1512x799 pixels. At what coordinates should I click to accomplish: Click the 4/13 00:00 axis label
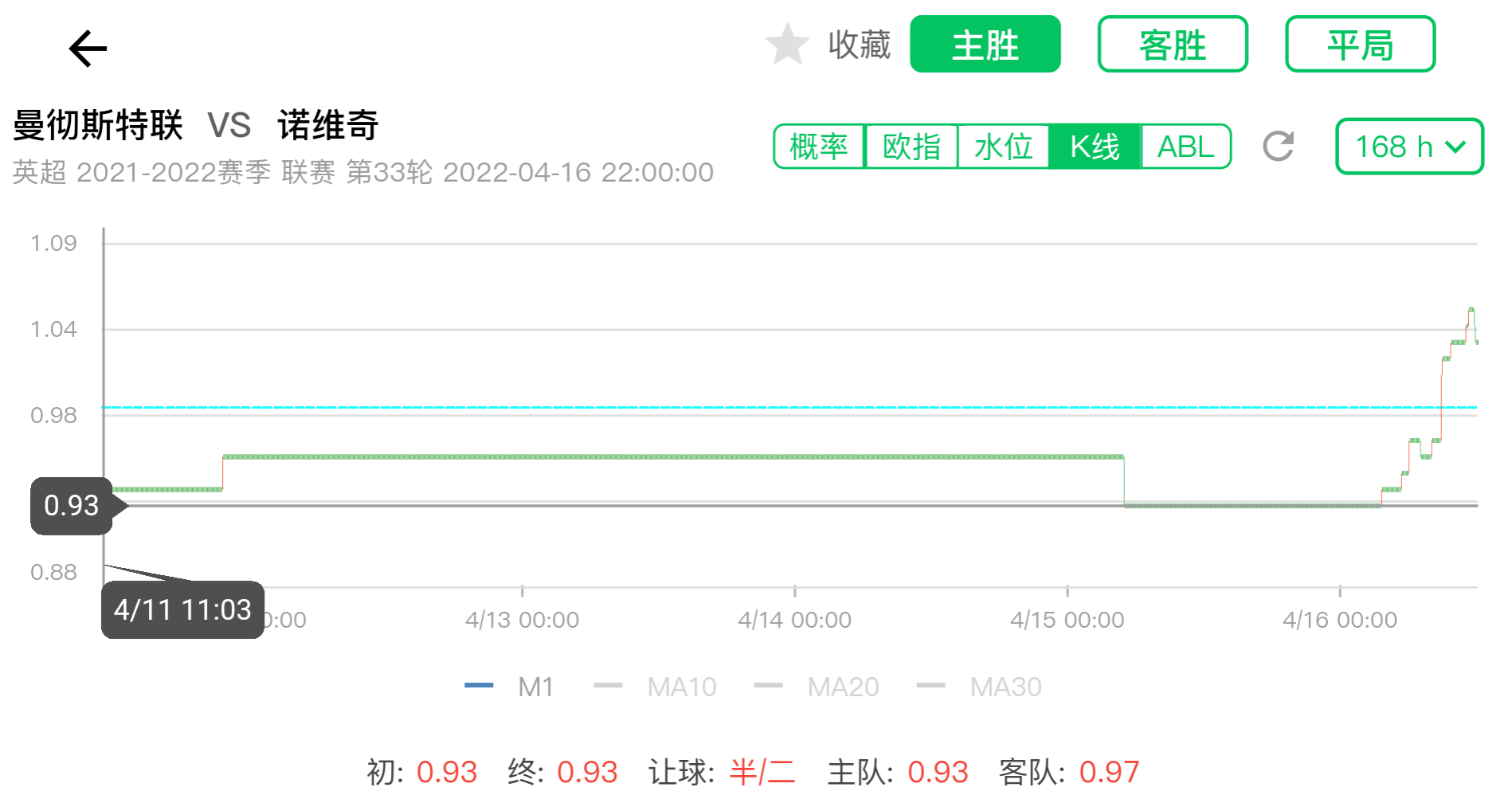(x=522, y=620)
